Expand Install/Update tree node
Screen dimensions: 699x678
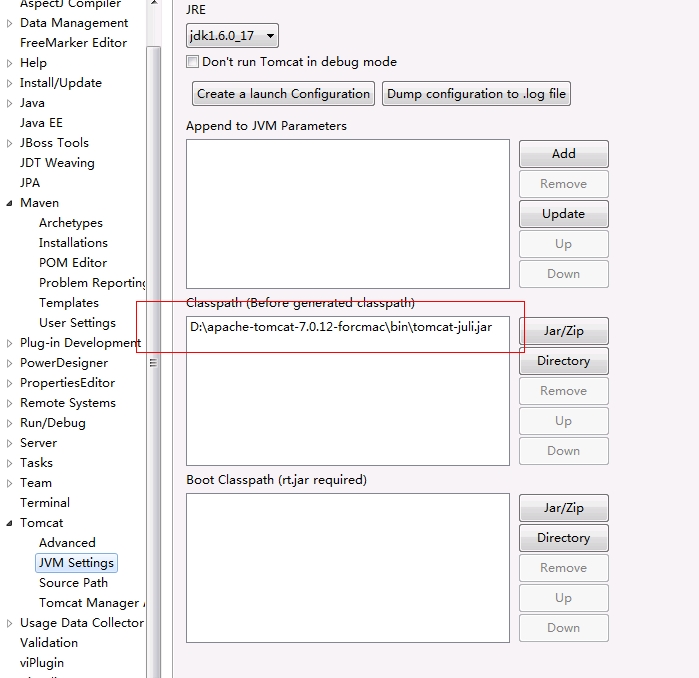click(9, 83)
